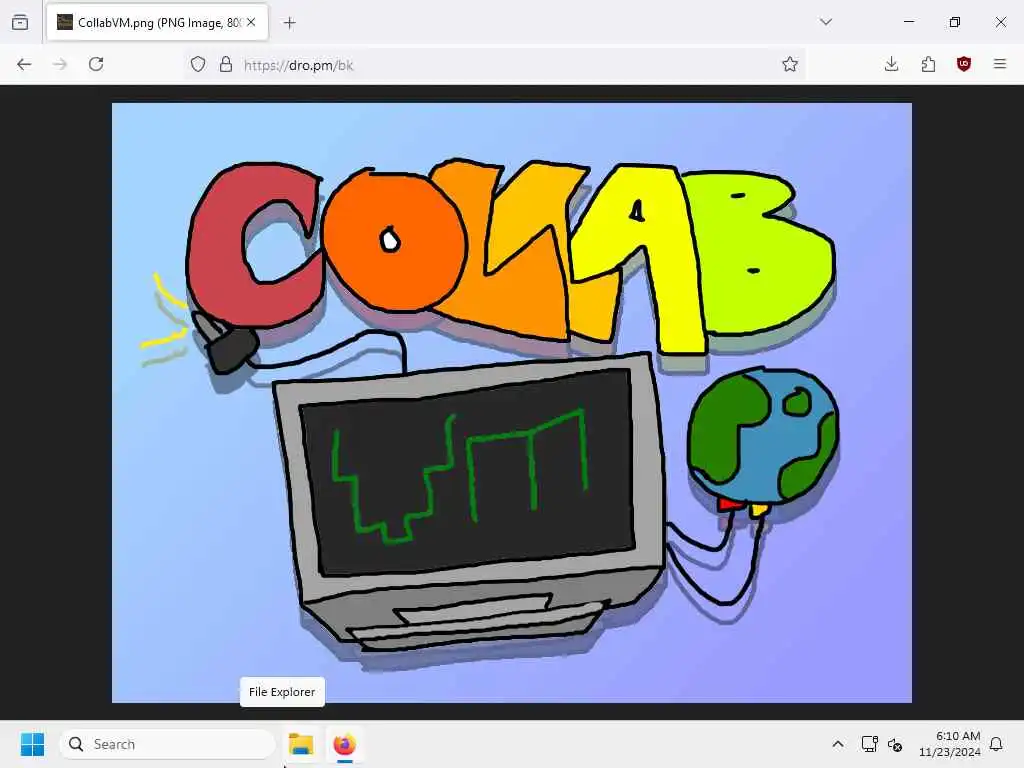Open the Extensions menu

pyautogui.click(x=928, y=64)
